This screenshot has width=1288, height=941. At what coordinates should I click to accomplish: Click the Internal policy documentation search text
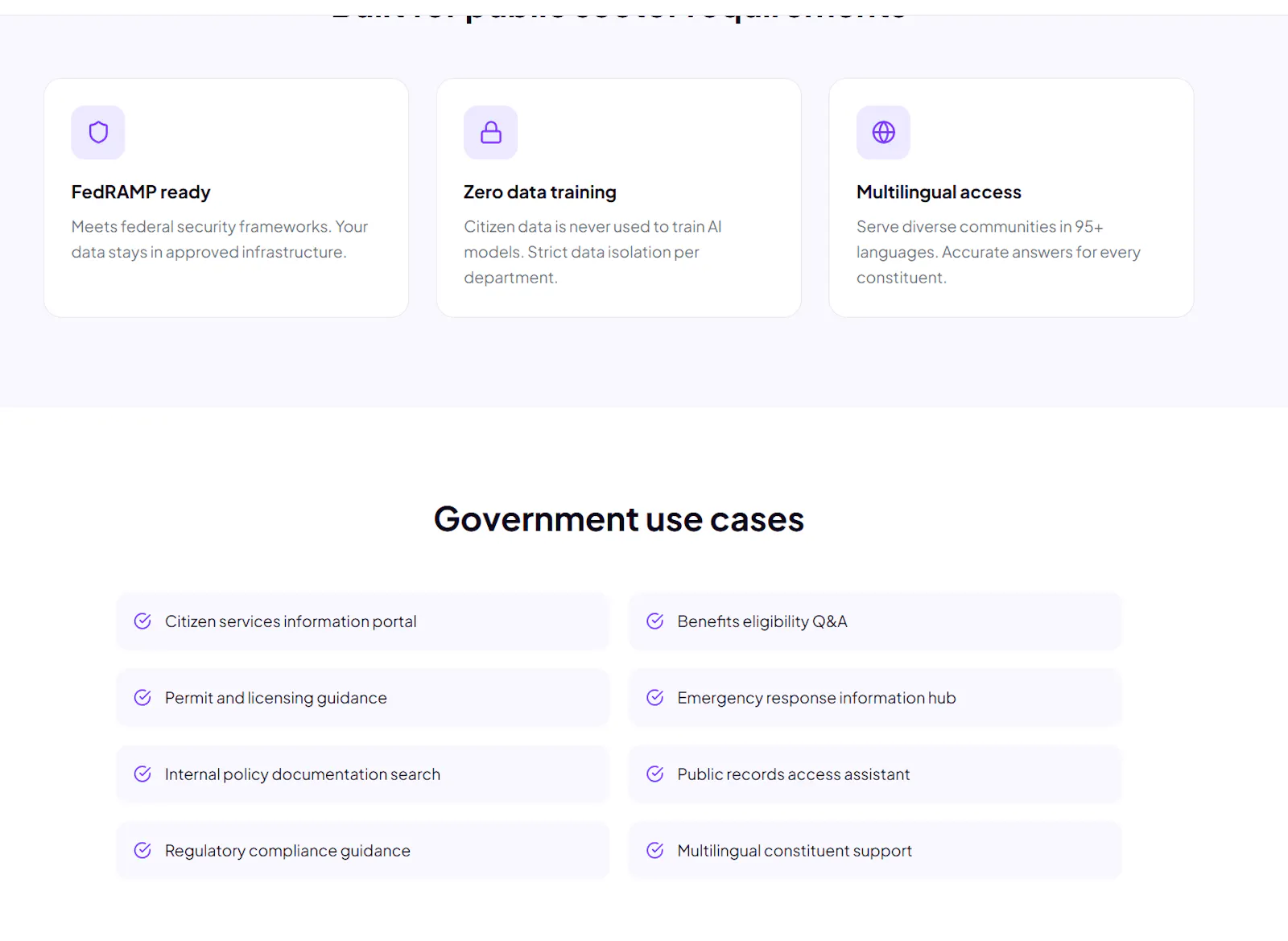pyautogui.click(x=303, y=774)
